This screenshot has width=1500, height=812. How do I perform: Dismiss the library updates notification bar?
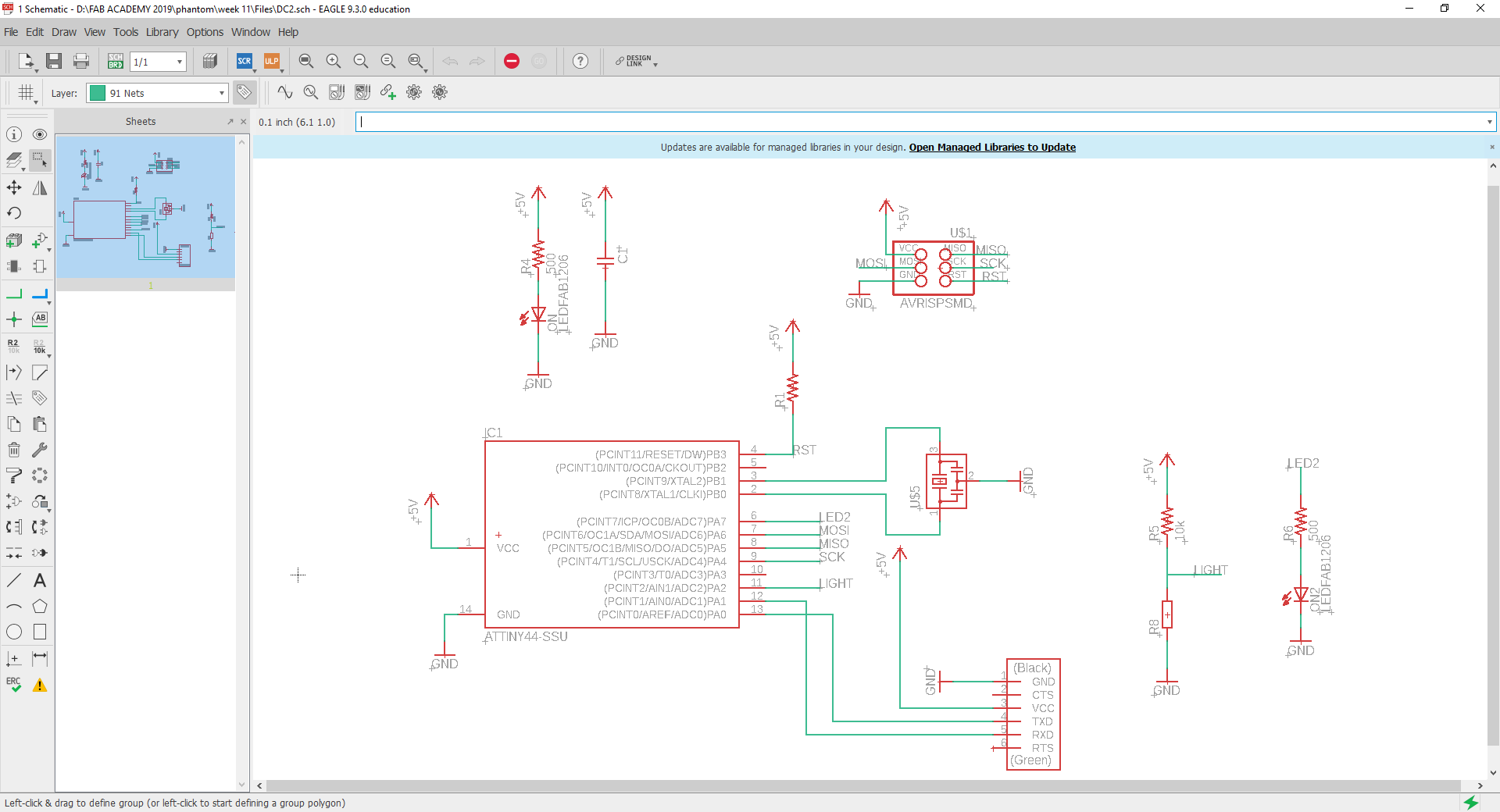tap(1491, 147)
